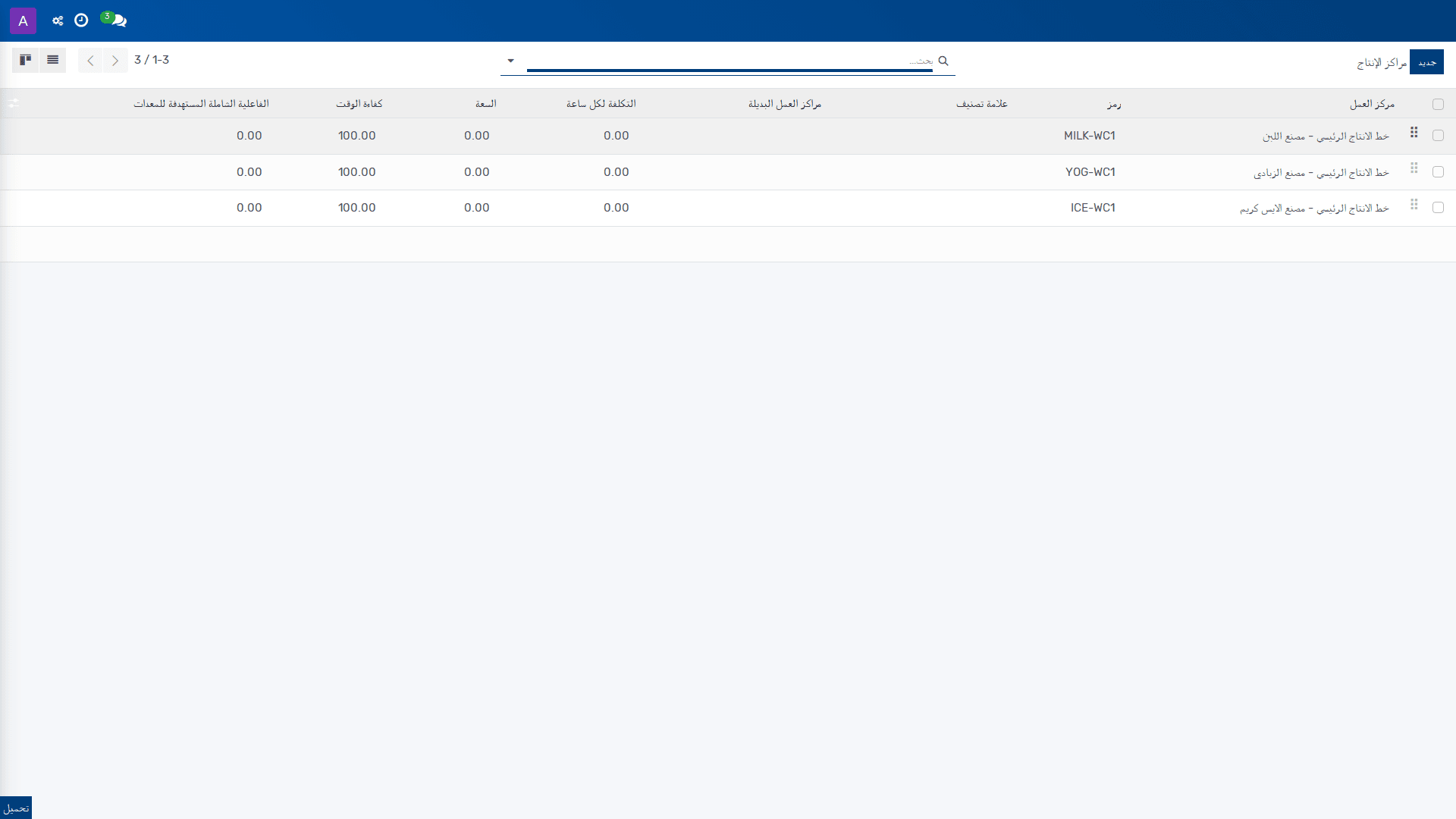Open optional columns adjust icon

(14, 103)
